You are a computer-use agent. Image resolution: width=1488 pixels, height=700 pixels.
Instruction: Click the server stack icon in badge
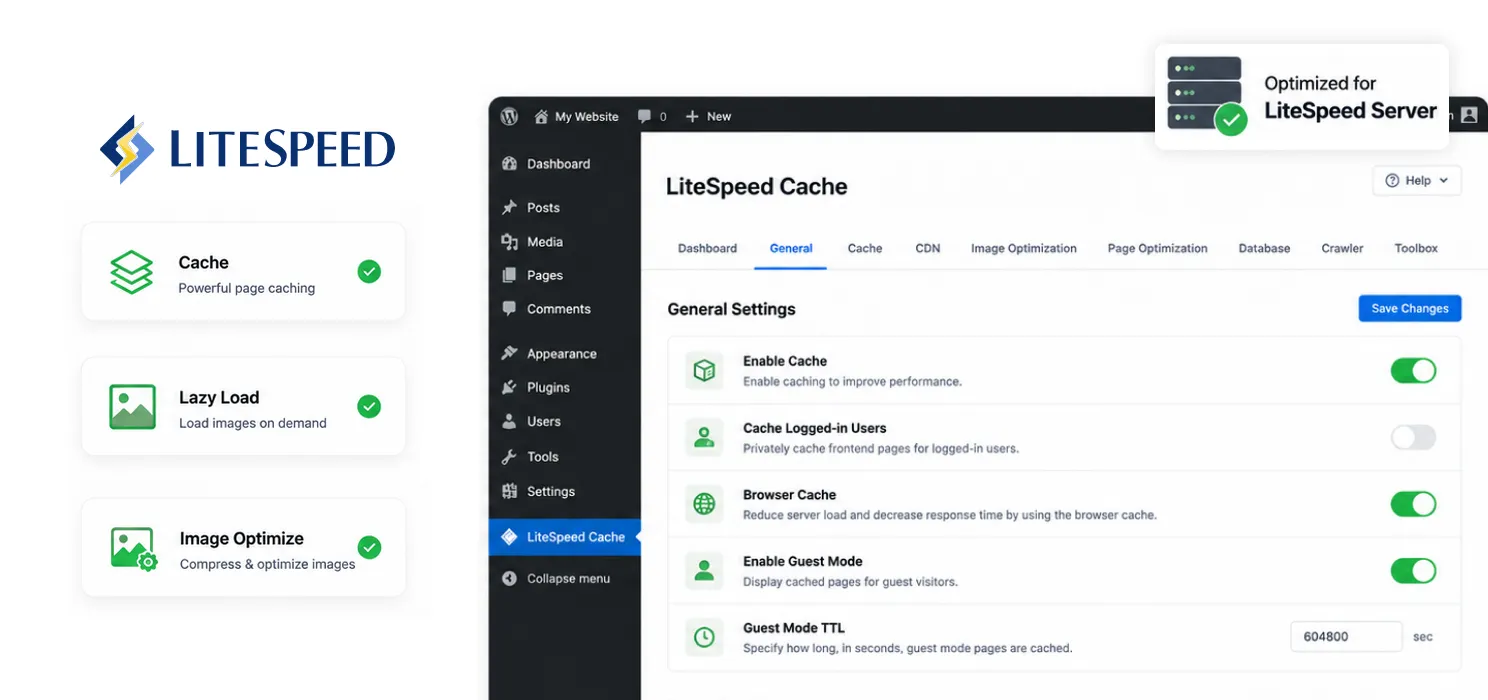coord(1205,93)
